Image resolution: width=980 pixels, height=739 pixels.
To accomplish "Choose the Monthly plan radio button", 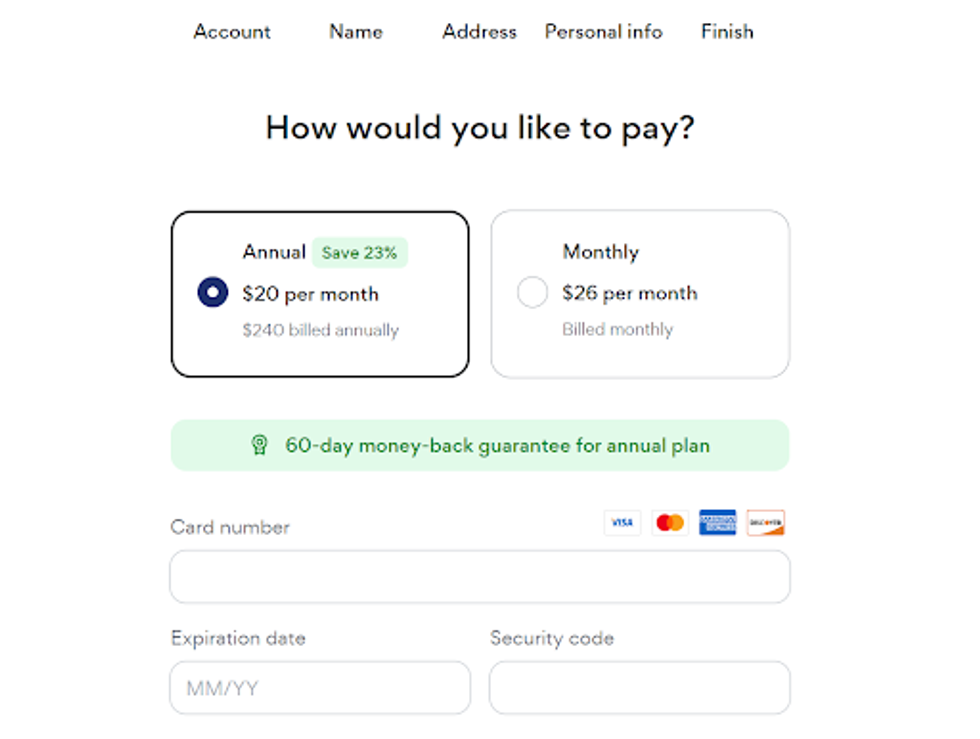I will click(532, 293).
